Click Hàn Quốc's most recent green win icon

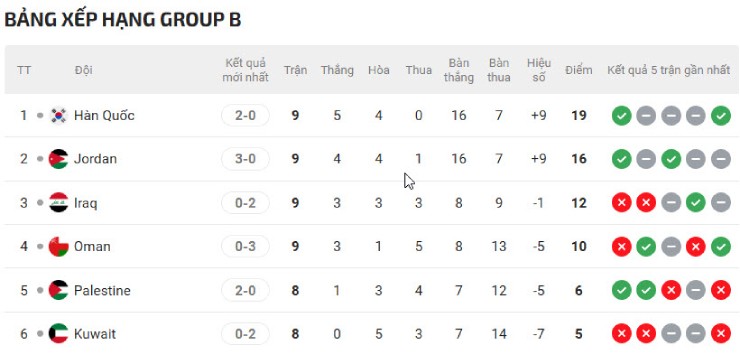(x=622, y=116)
